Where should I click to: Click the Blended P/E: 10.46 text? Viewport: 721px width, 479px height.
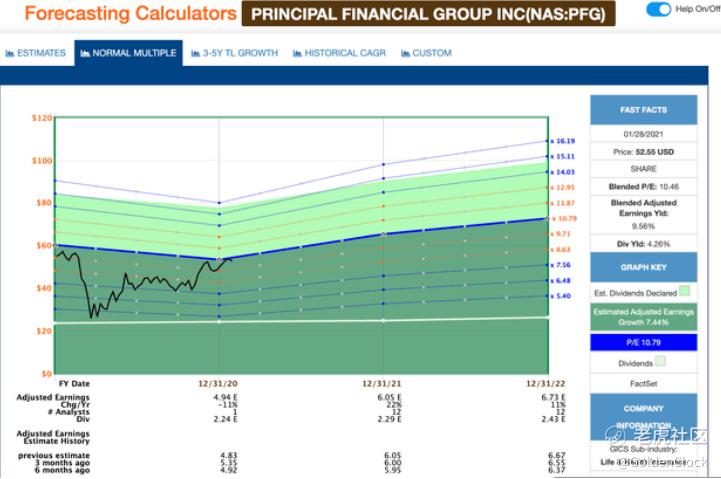(x=643, y=187)
